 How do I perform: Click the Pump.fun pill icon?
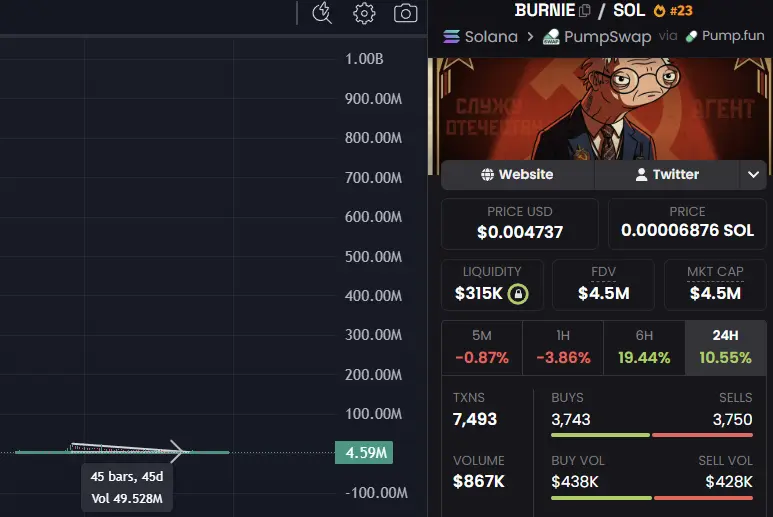pos(691,36)
